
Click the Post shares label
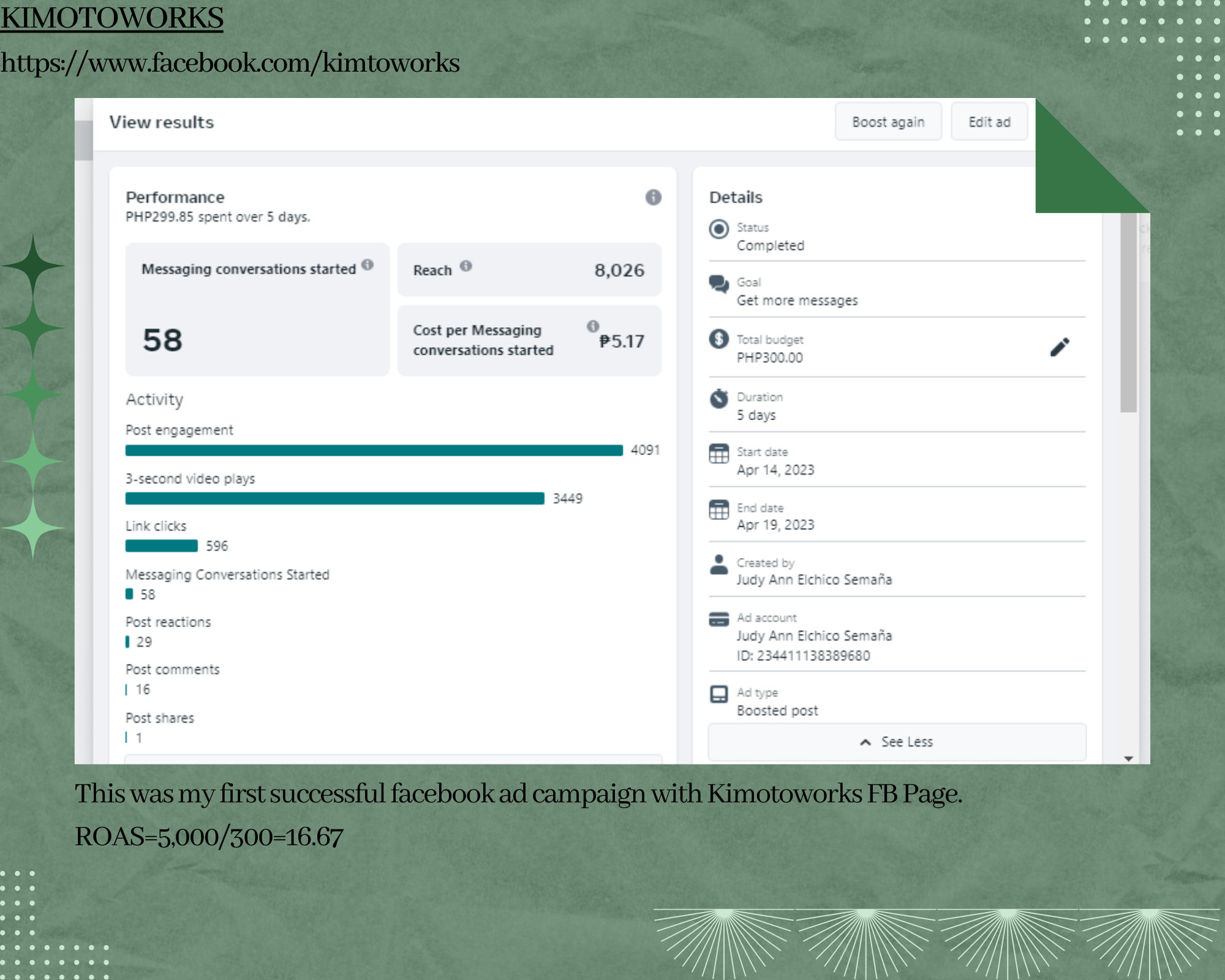tap(160, 718)
